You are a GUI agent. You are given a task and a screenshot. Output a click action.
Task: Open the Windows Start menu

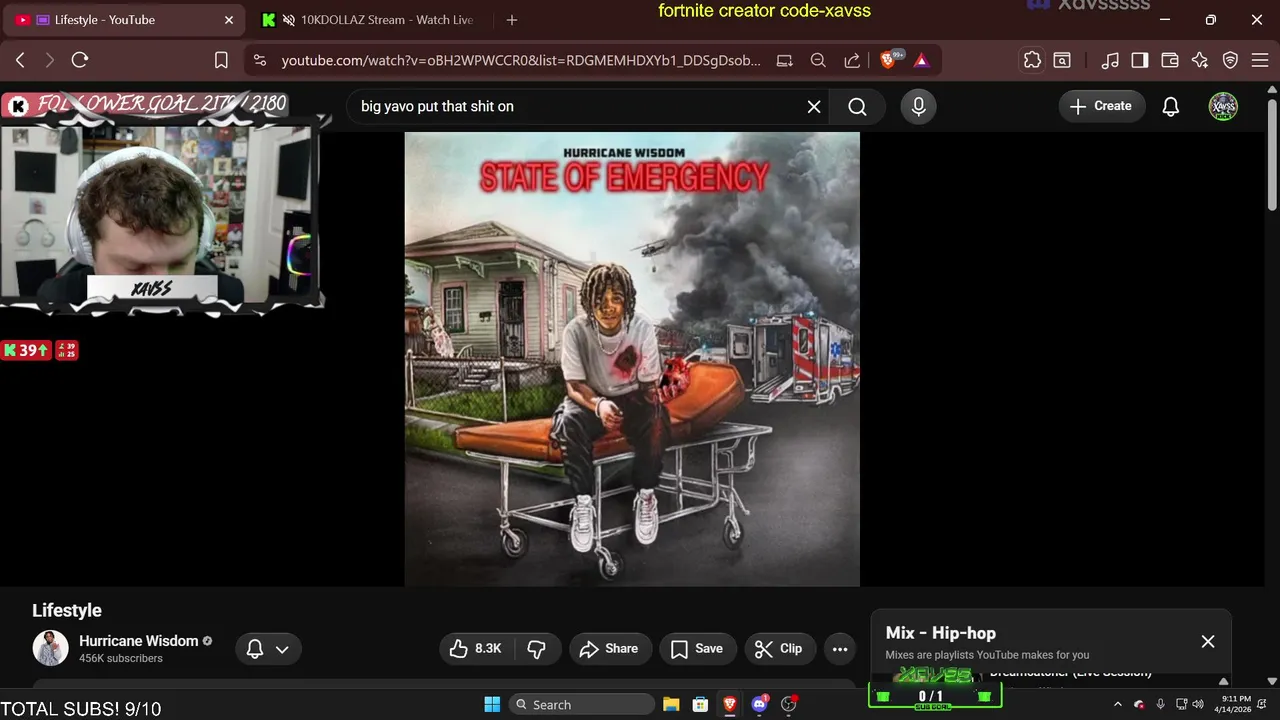[492, 704]
